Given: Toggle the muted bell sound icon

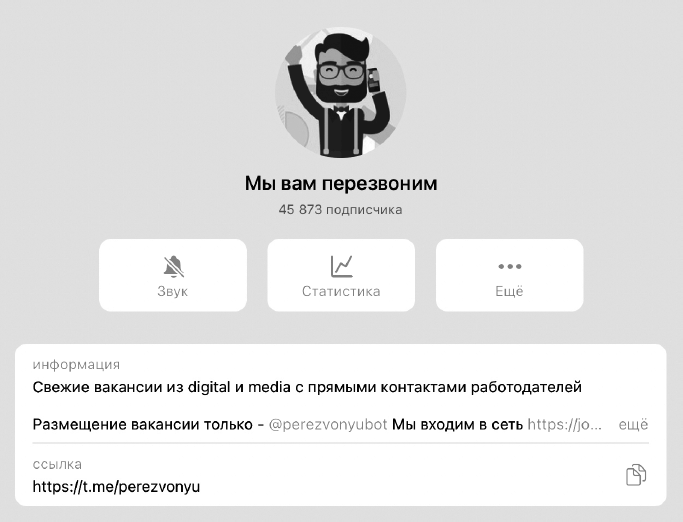Looking at the screenshot, I should click(173, 267).
